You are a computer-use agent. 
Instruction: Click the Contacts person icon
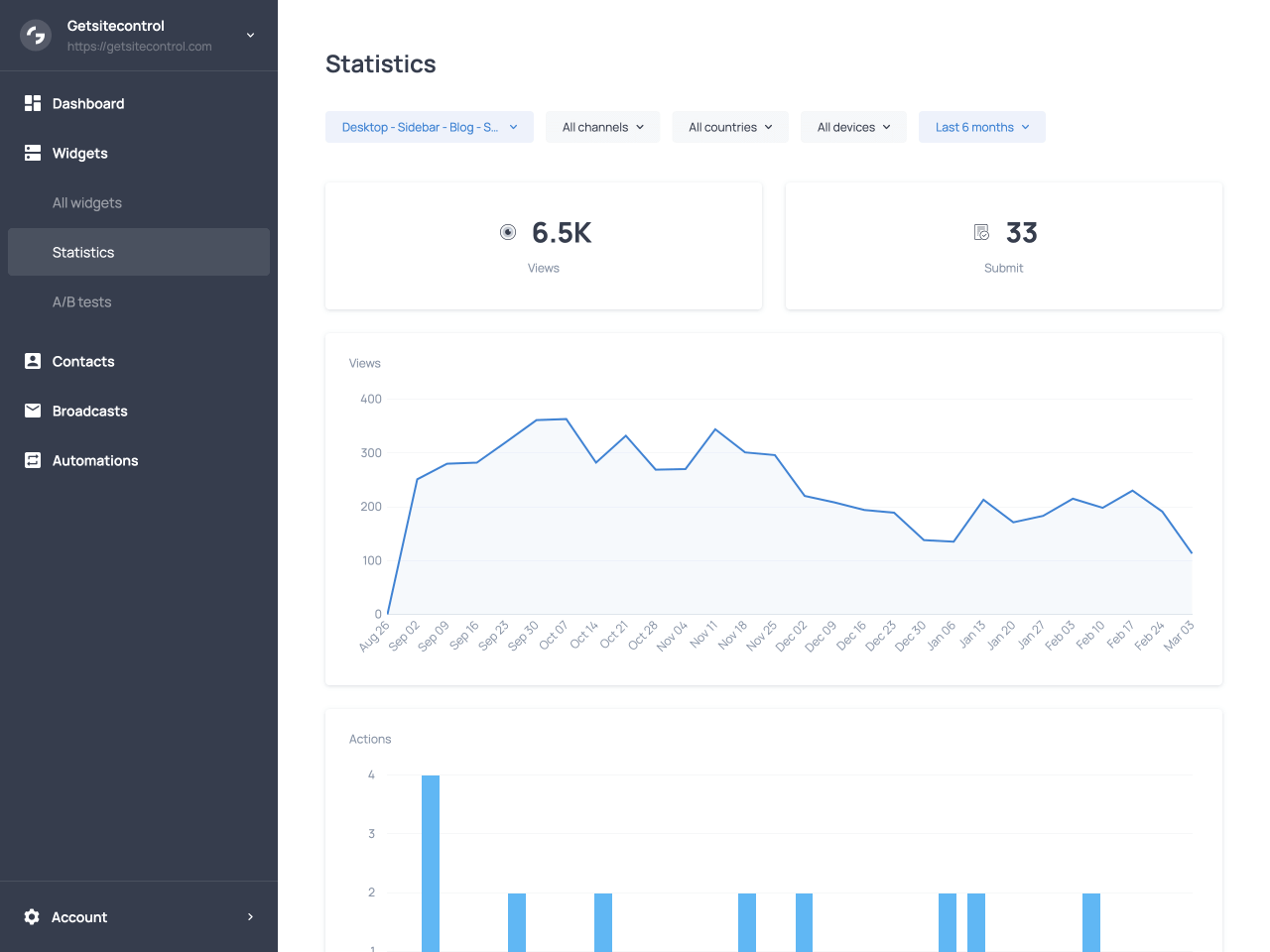pos(33,361)
